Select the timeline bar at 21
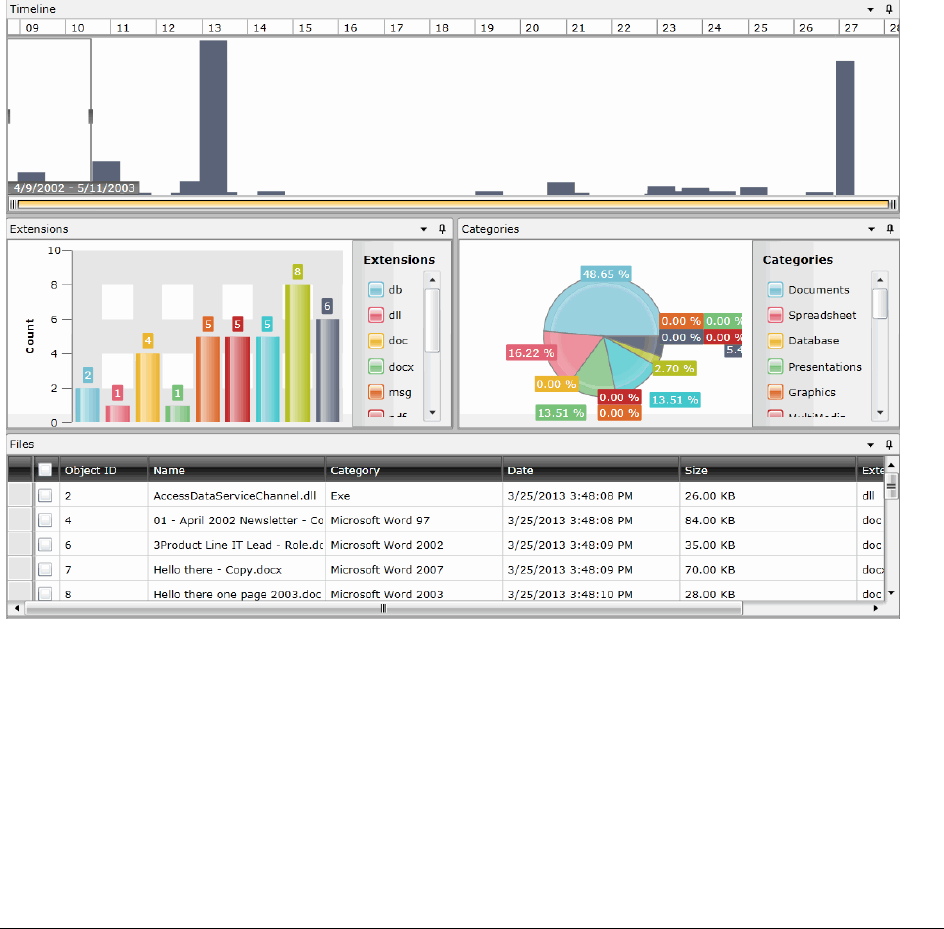Image resolution: width=944 pixels, height=929 pixels. point(560,188)
